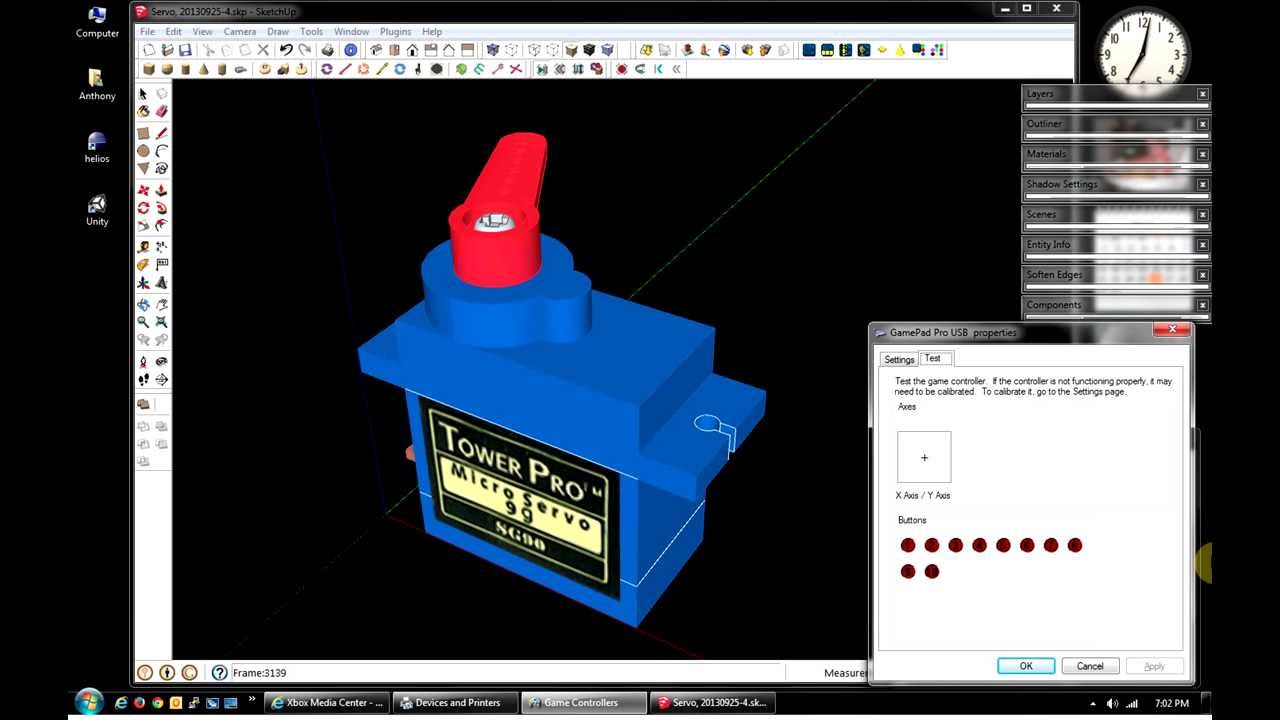Screen dimensions: 1280x720
Task: Click Cancel in GamePad properties
Action: 1090,666
